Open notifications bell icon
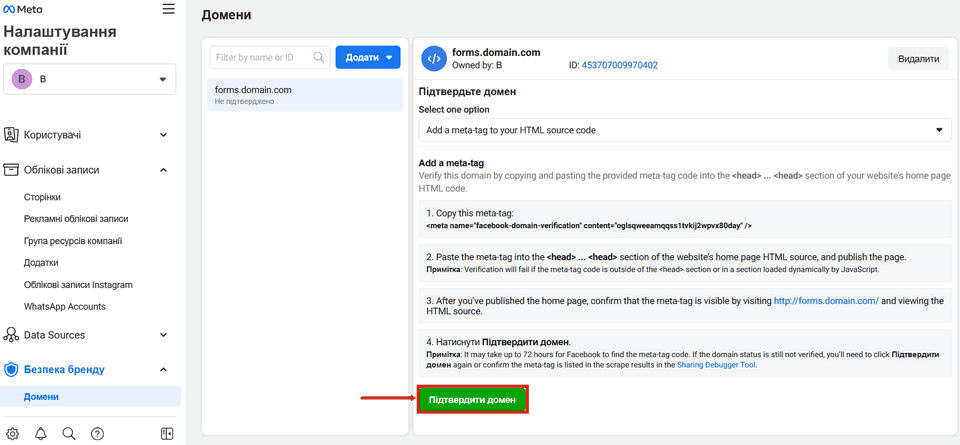960x445 pixels. click(x=41, y=433)
